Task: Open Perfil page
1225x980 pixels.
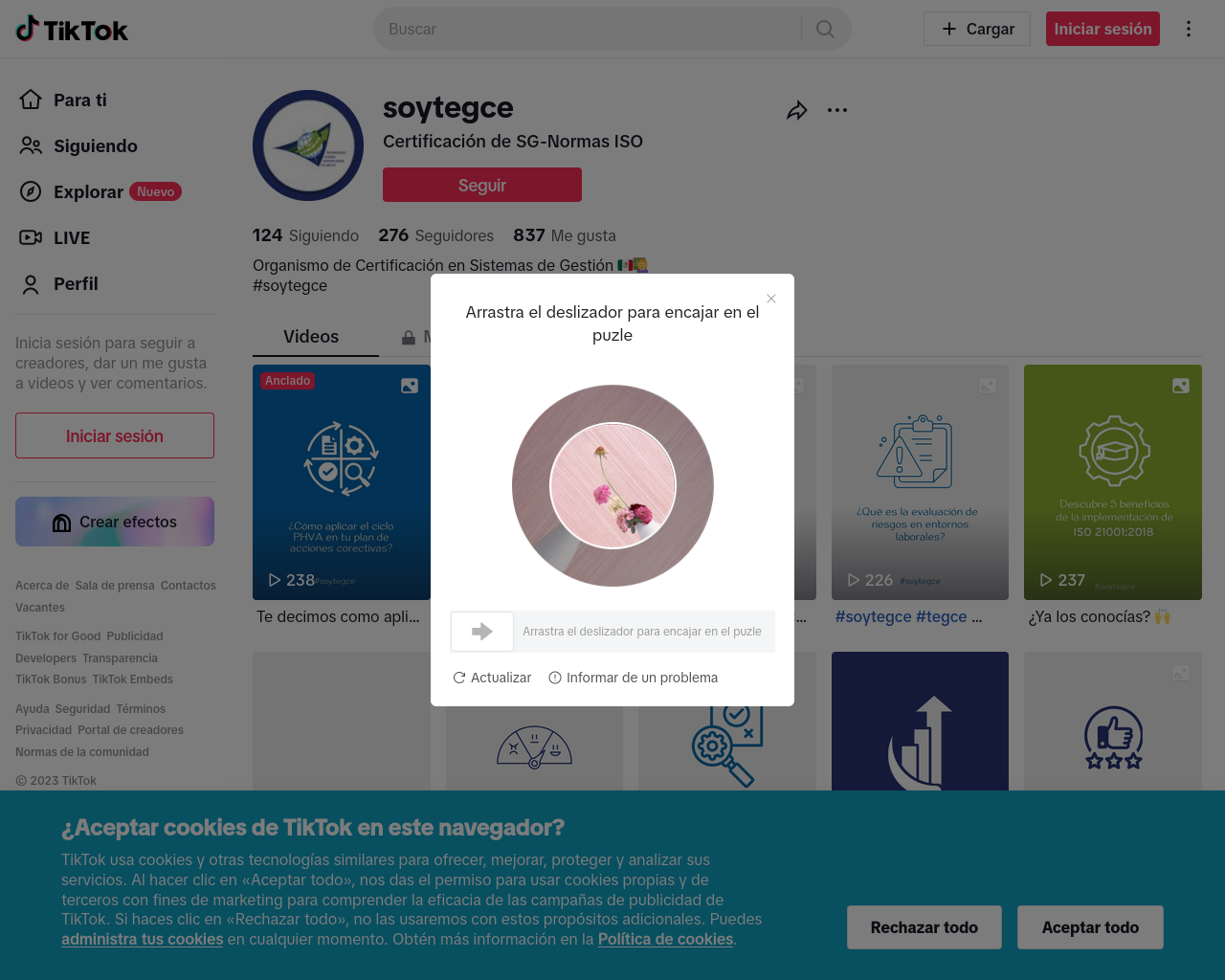Action: click(59, 283)
